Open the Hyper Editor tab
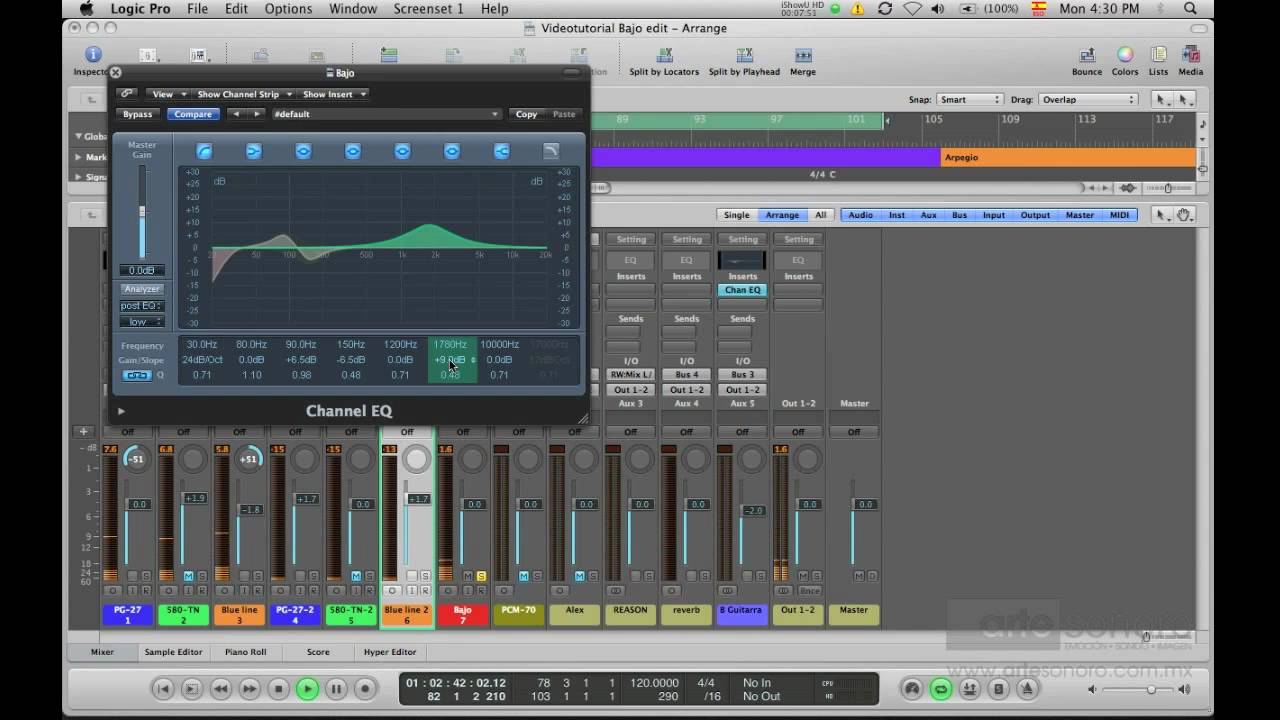1280x720 pixels. 390,652
